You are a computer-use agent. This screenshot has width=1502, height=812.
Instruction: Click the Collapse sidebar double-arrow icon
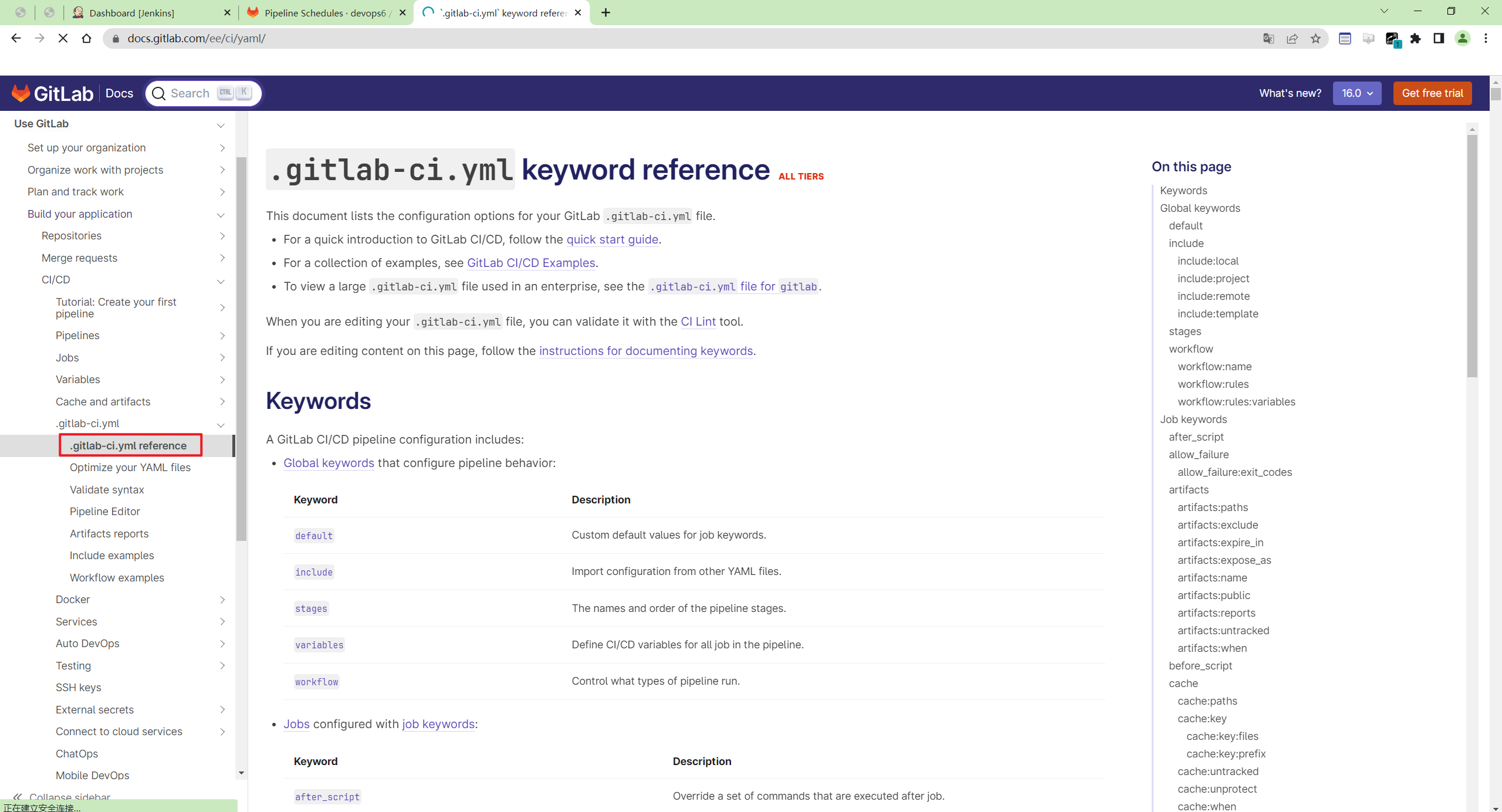click(18, 797)
